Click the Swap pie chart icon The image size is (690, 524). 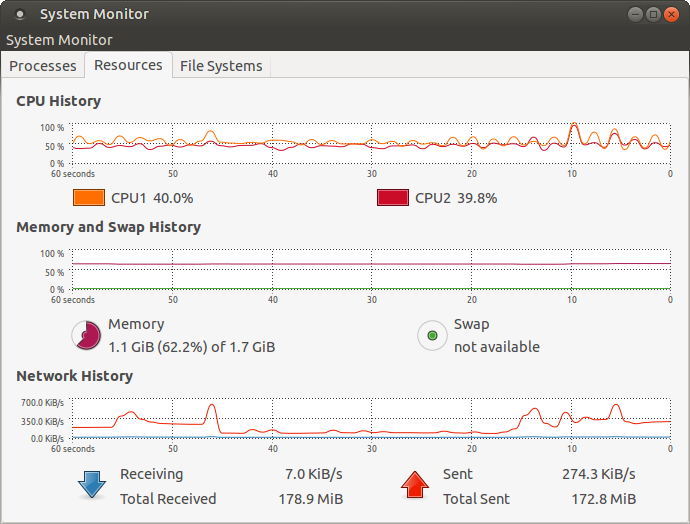[x=432, y=336]
